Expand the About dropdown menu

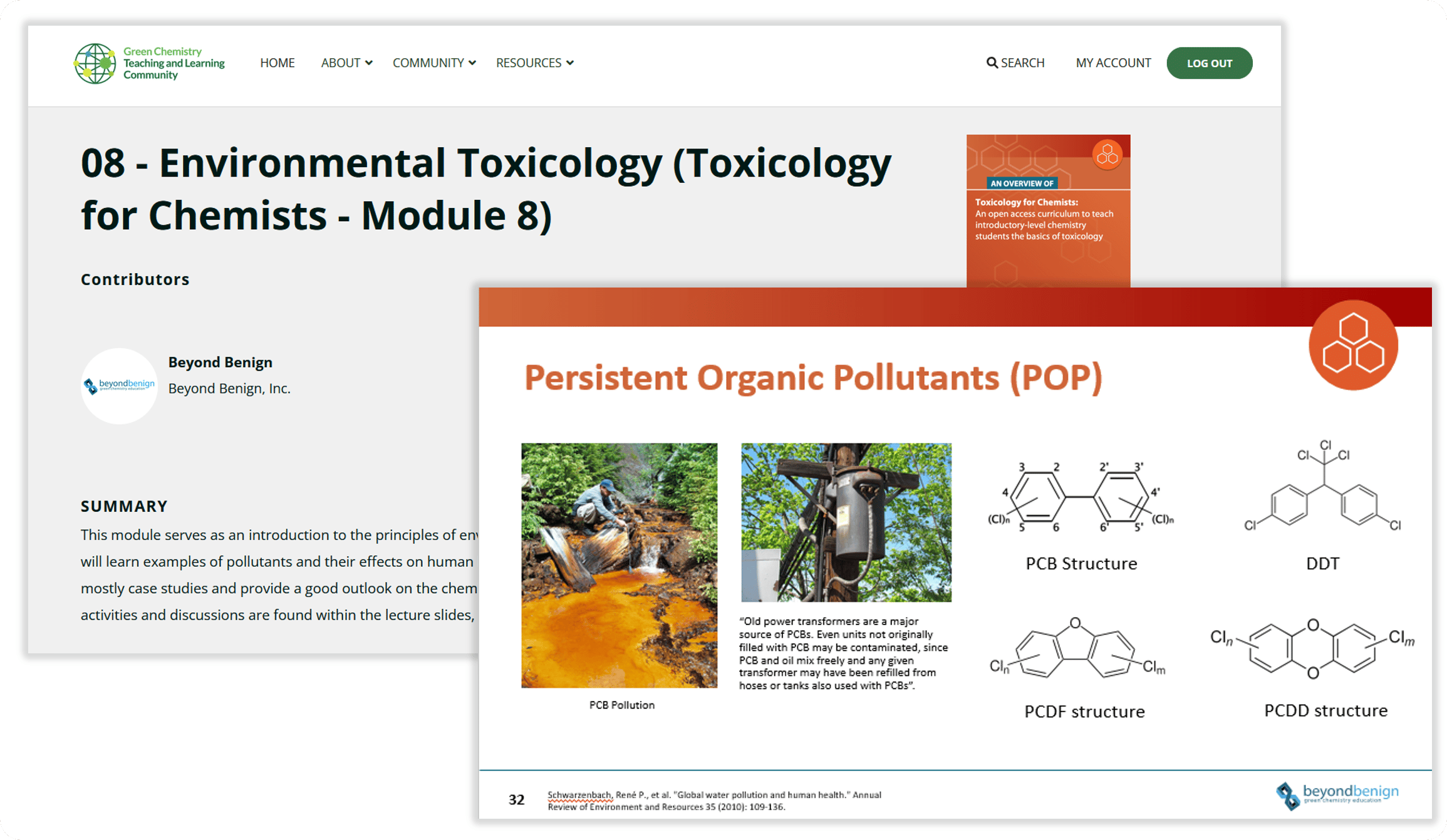coord(346,63)
